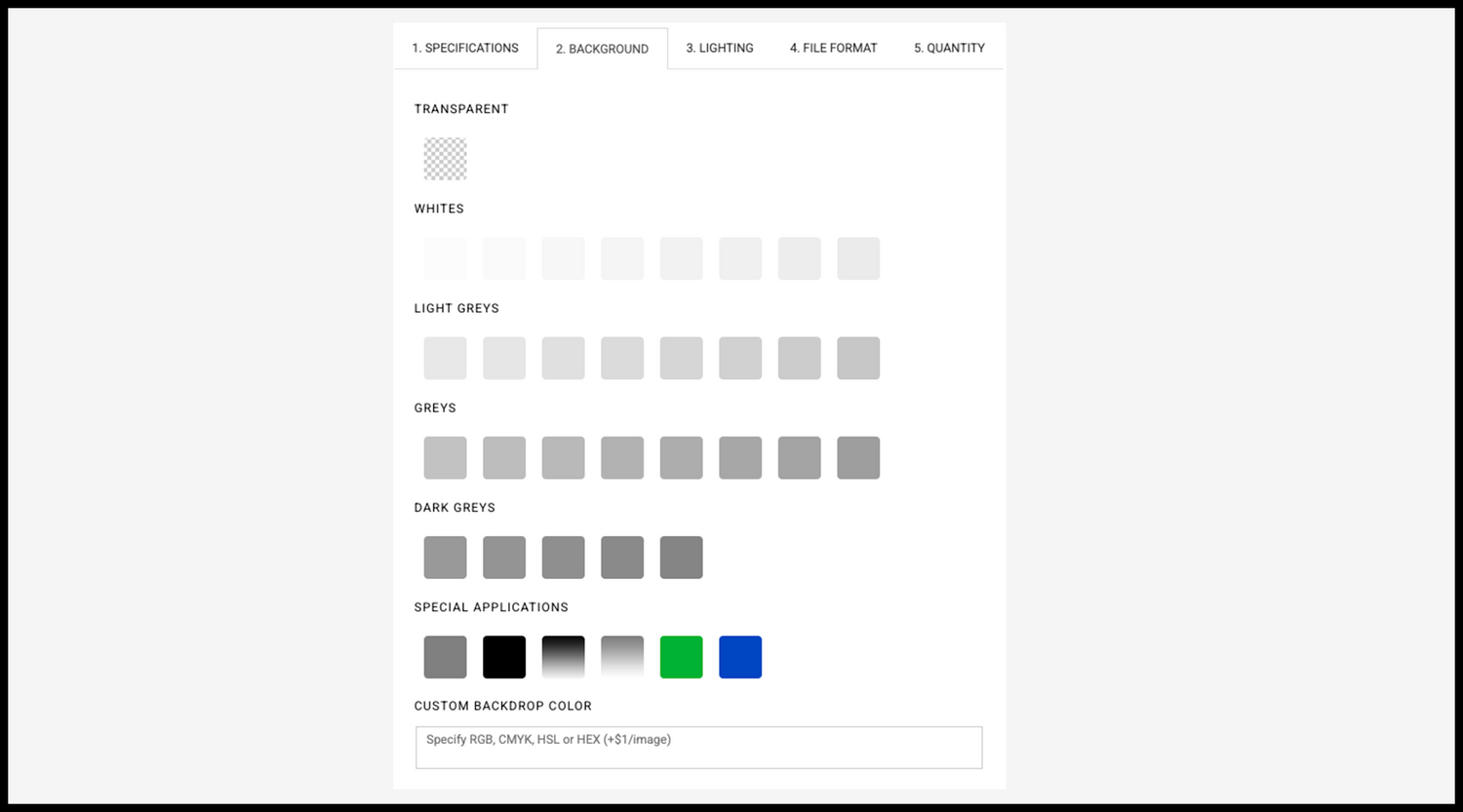Select the green screen backdrop swatch
Image resolution: width=1463 pixels, height=812 pixels.
click(x=681, y=657)
